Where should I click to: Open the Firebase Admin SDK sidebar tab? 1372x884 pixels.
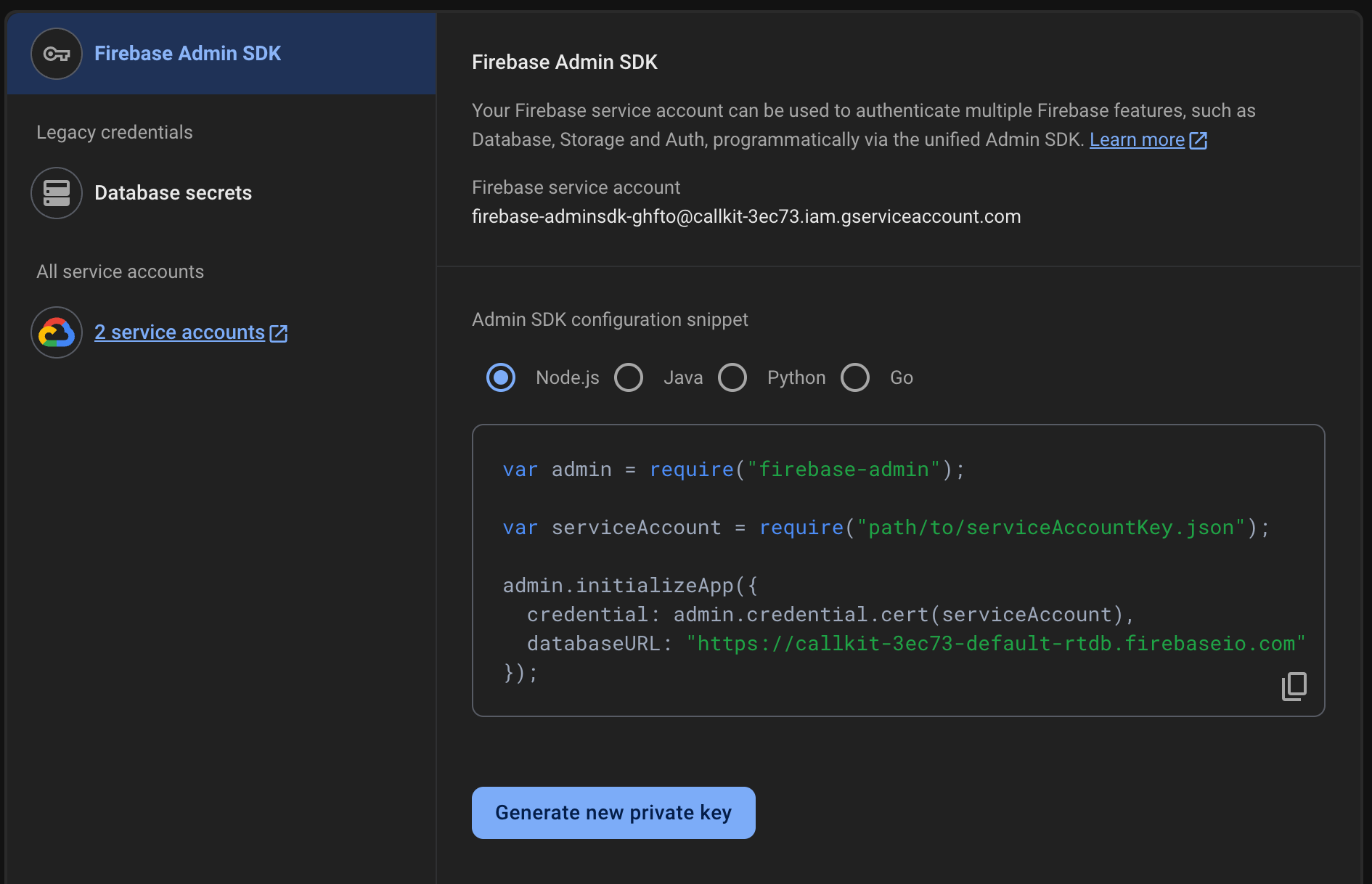(x=221, y=54)
